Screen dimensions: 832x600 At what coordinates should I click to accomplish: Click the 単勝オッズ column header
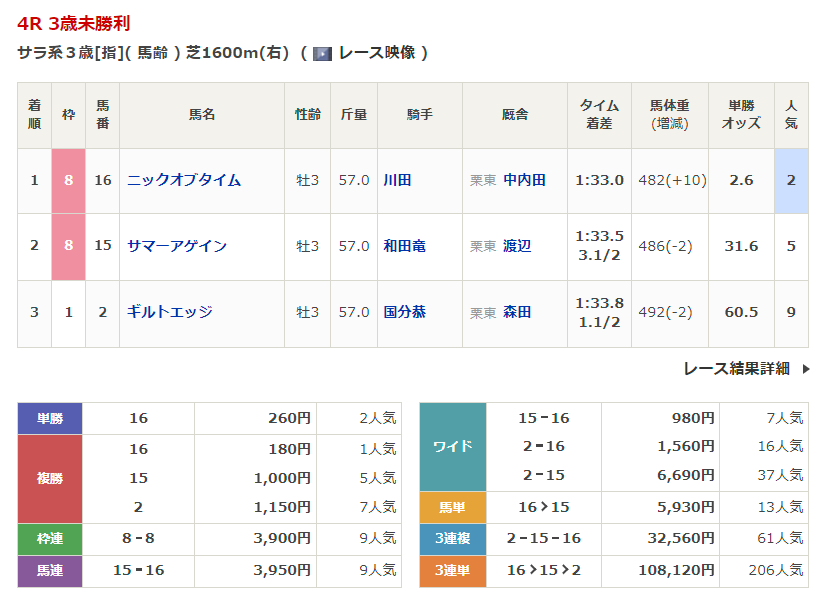pyautogui.click(x=740, y=115)
